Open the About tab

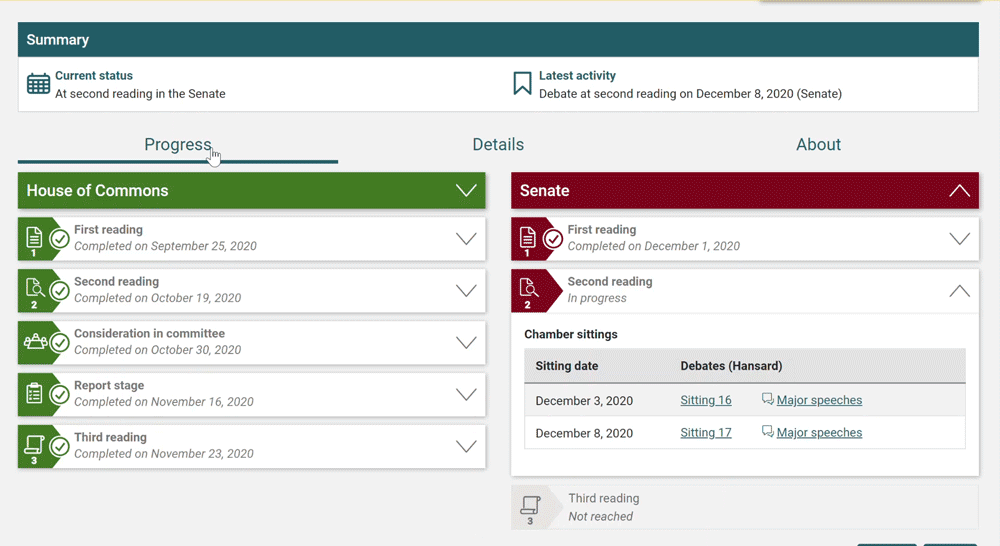tap(818, 145)
